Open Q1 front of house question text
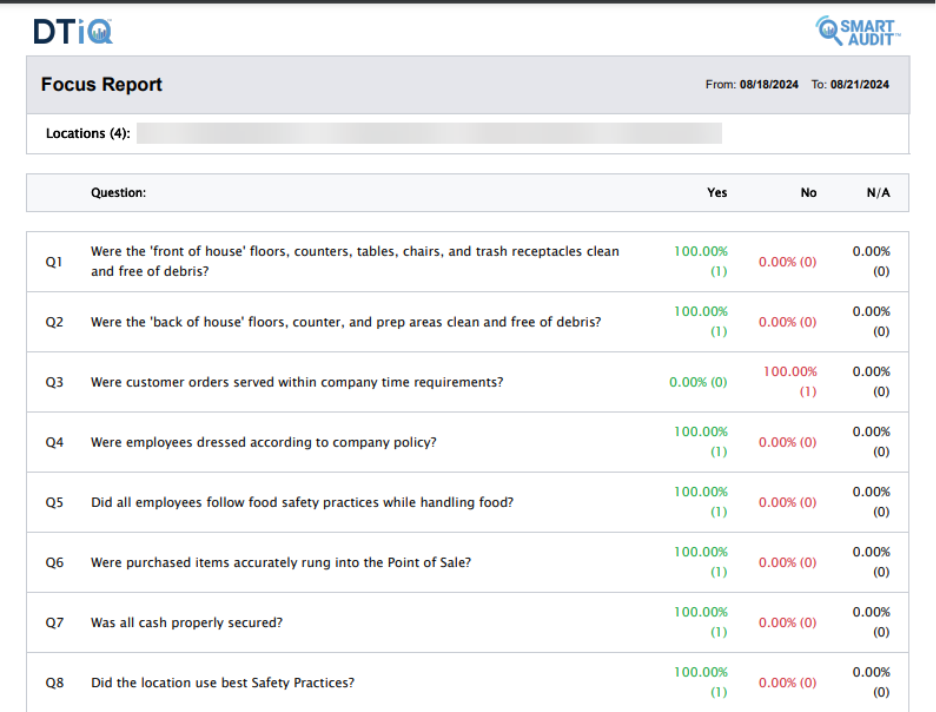 (354, 261)
